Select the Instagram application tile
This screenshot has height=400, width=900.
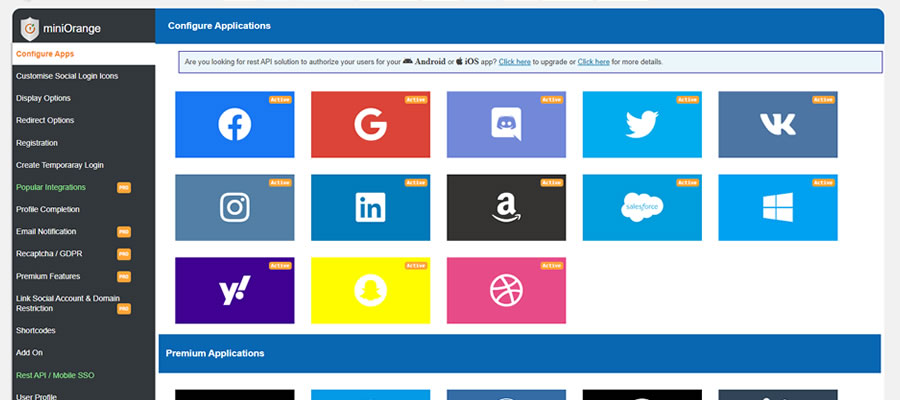coord(235,208)
